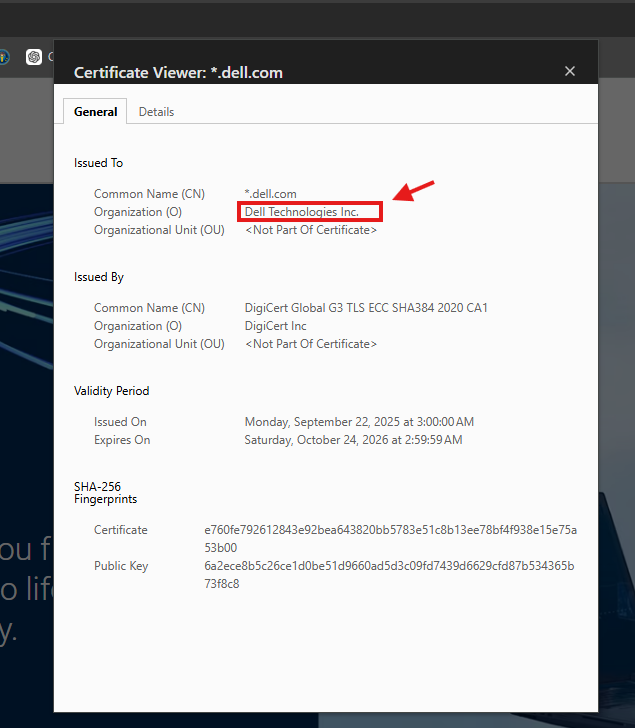Screen dimensions: 635x728
Task: Close the Certificate Viewer dialog
Action: click(x=570, y=71)
